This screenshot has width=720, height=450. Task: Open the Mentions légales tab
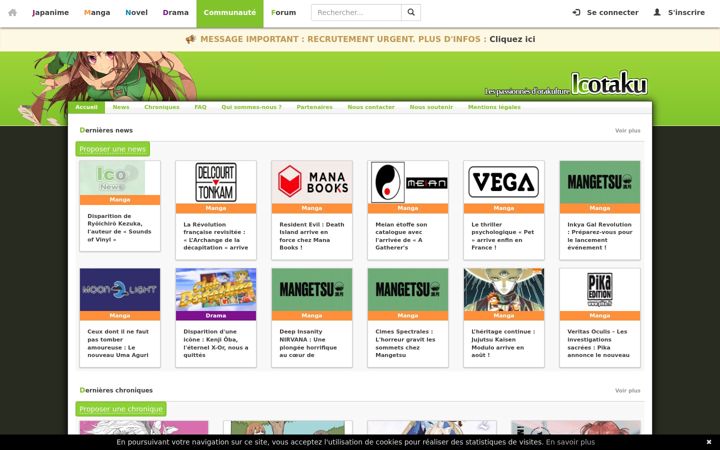pos(494,107)
